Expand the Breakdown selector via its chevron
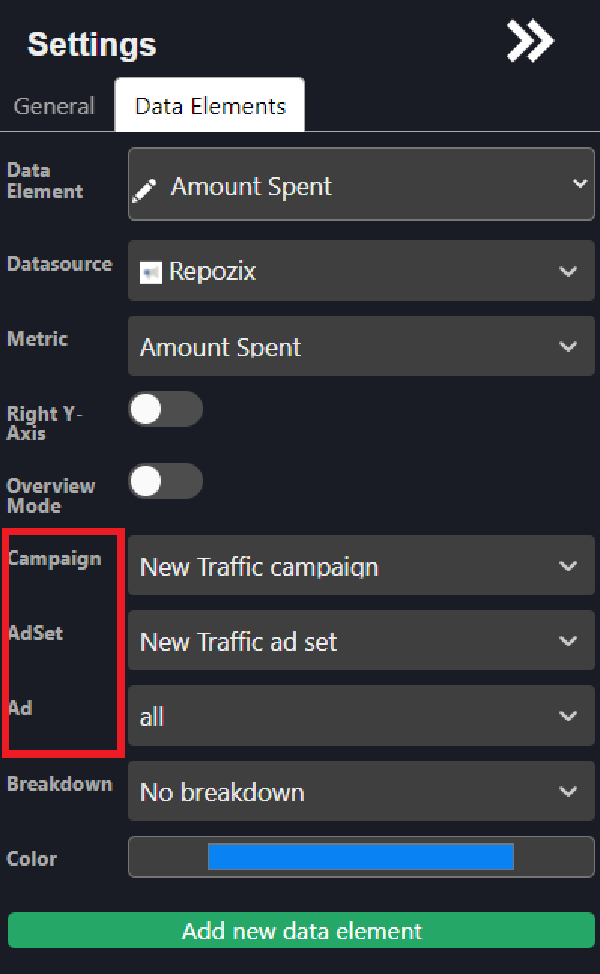The width and height of the screenshot is (600, 974). coord(568,790)
